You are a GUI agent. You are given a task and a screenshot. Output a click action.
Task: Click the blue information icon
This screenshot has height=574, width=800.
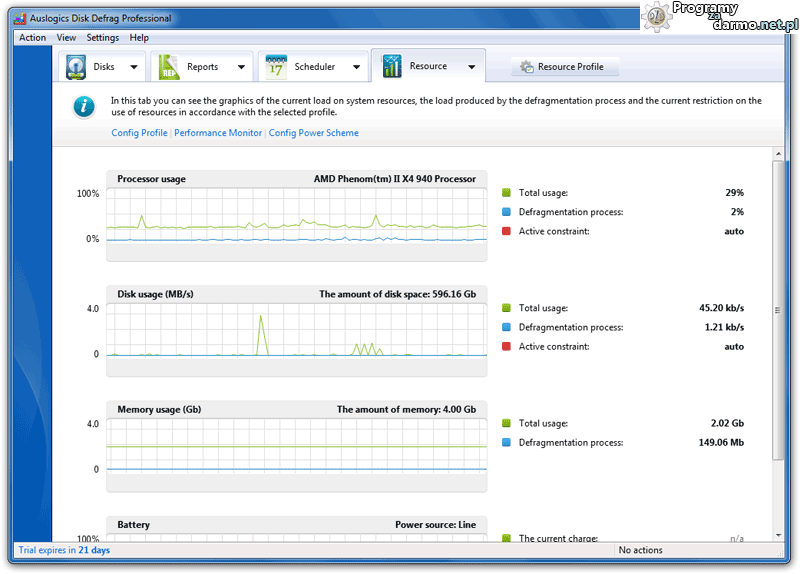click(x=86, y=106)
